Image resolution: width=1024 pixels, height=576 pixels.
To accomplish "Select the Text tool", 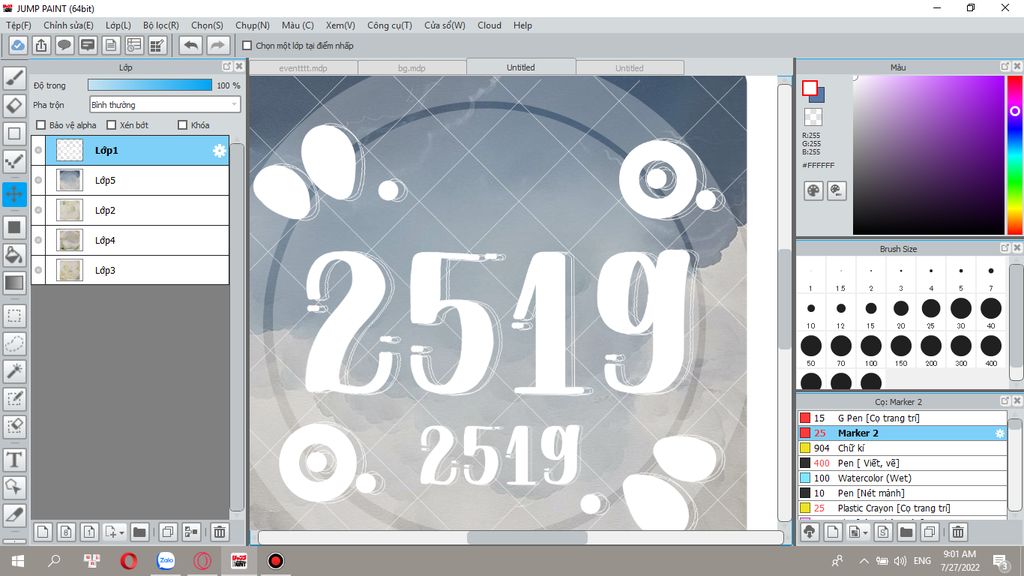I will (x=14, y=460).
